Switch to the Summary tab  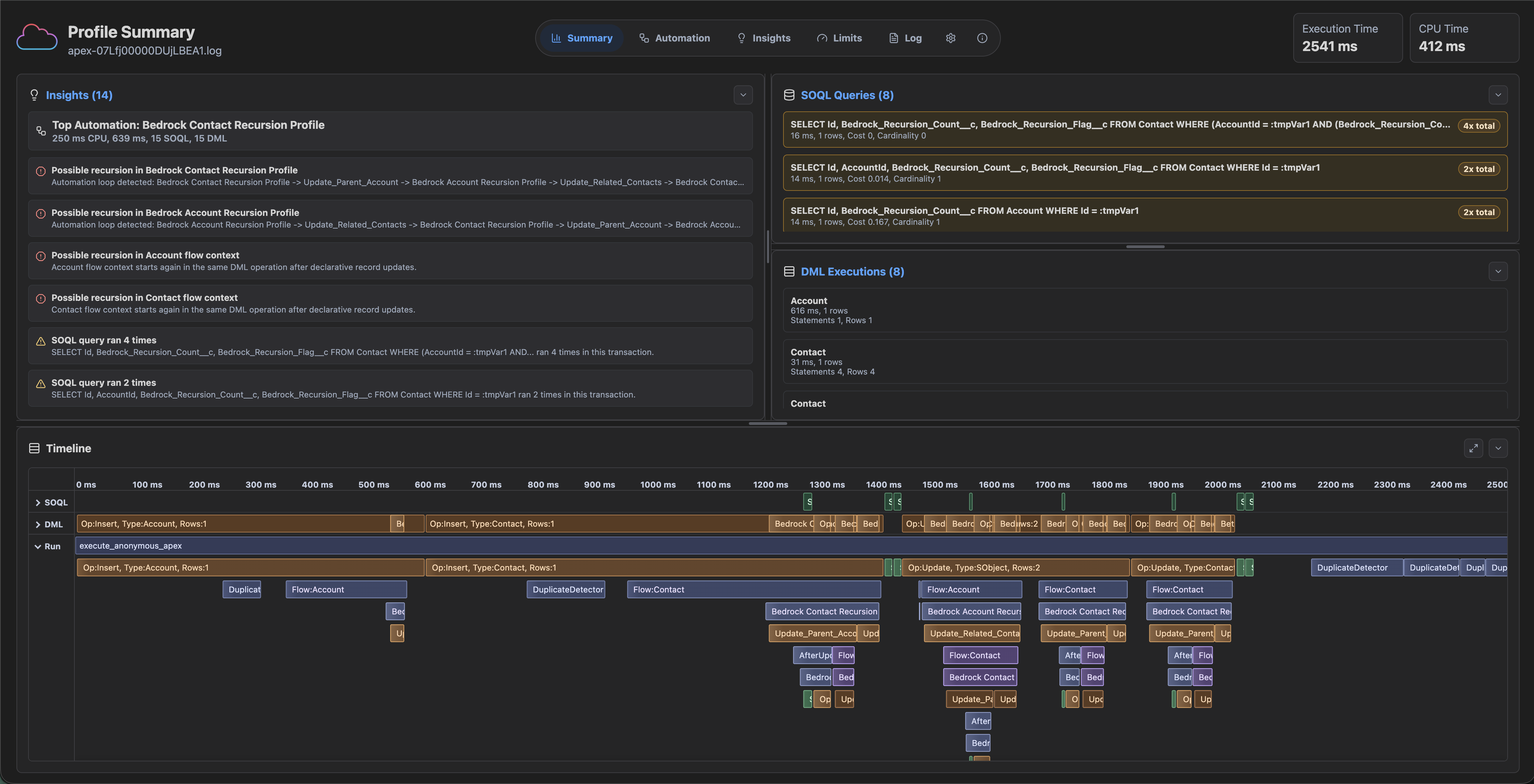[x=582, y=38]
